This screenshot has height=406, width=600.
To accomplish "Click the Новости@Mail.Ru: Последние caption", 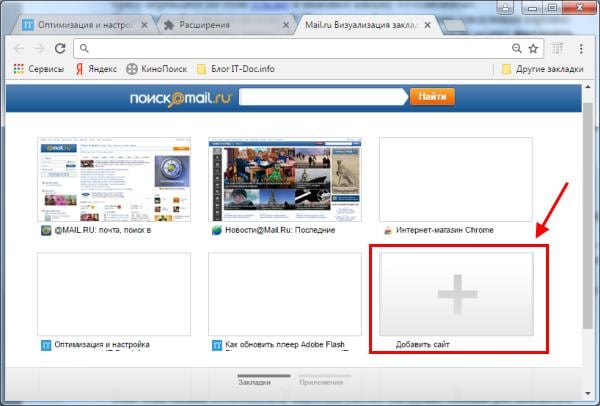I will 280,230.
